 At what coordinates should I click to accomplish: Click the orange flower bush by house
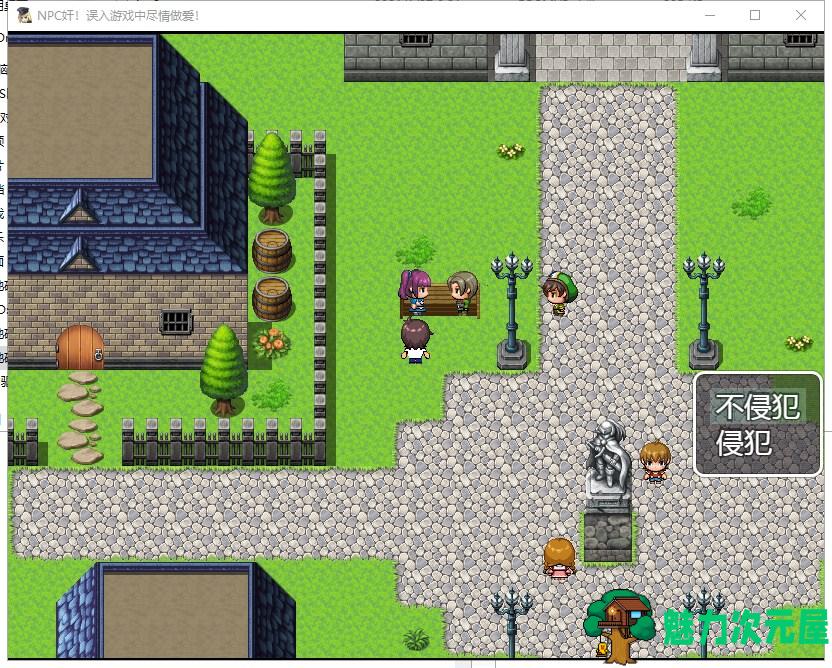pyautogui.click(x=272, y=343)
